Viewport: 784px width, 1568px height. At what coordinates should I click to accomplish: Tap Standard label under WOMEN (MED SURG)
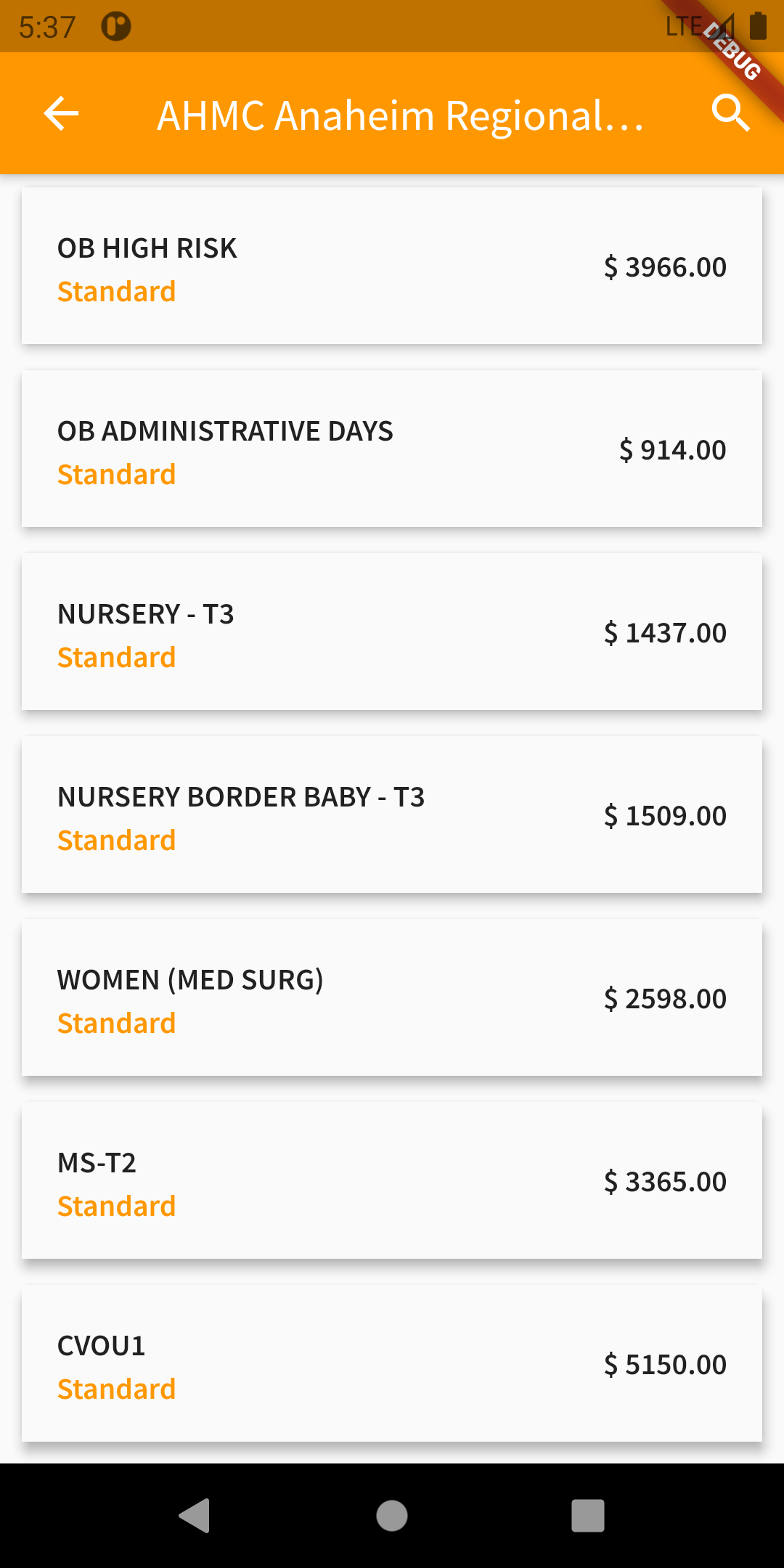click(117, 1024)
